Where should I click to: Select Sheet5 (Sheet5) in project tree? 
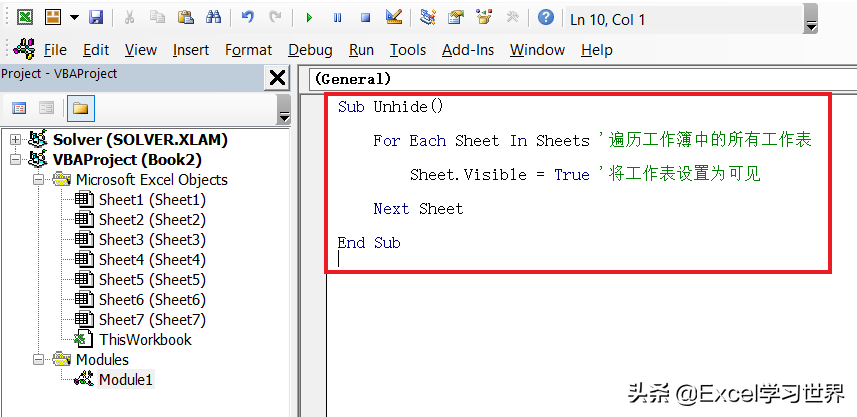coord(152,280)
